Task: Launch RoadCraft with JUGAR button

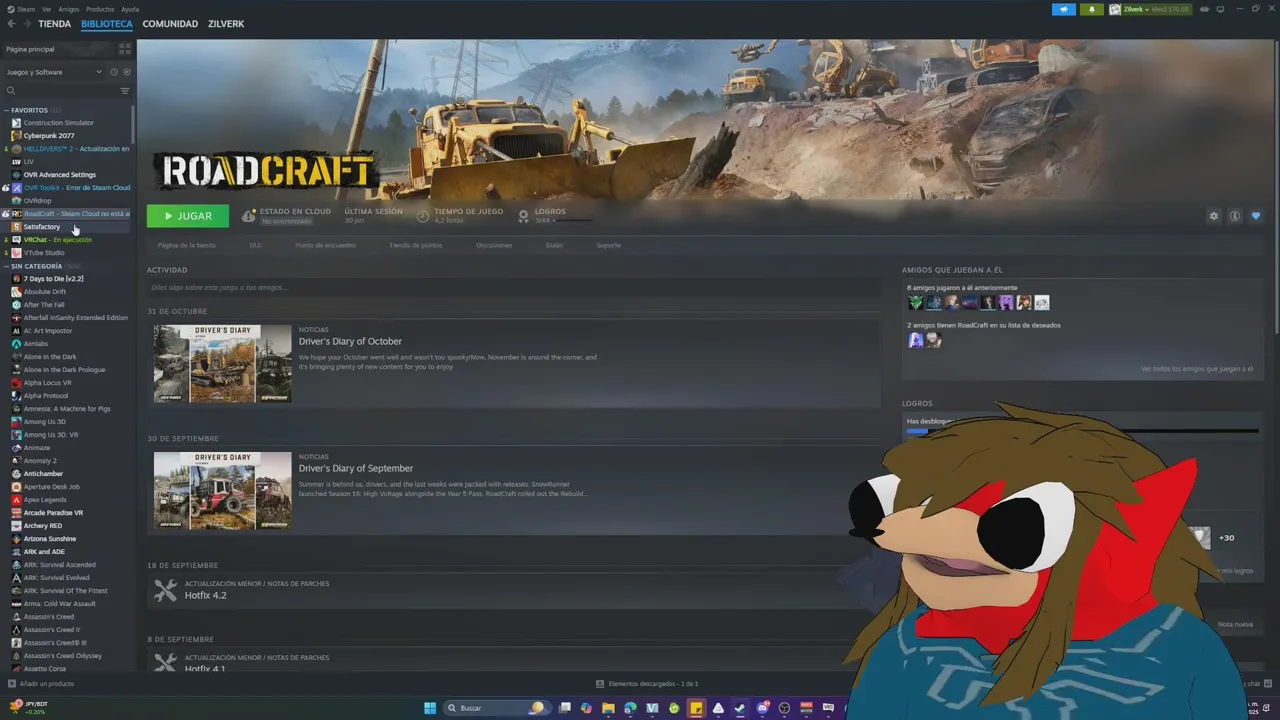Action: (188, 216)
